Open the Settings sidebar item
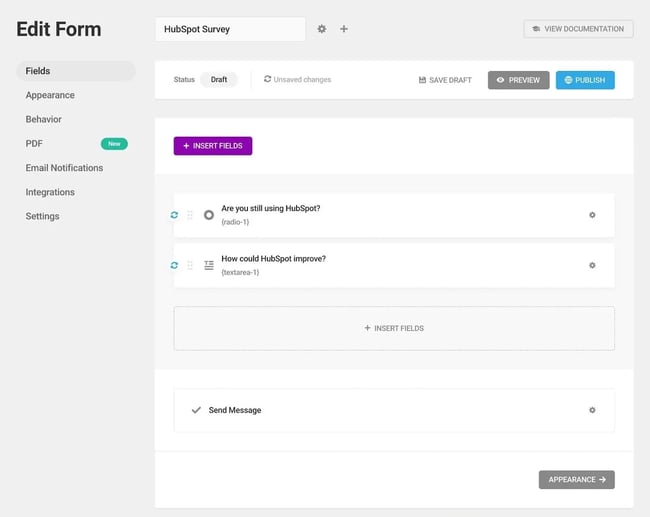This screenshot has height=517, width=650. [x=42, y=216]
